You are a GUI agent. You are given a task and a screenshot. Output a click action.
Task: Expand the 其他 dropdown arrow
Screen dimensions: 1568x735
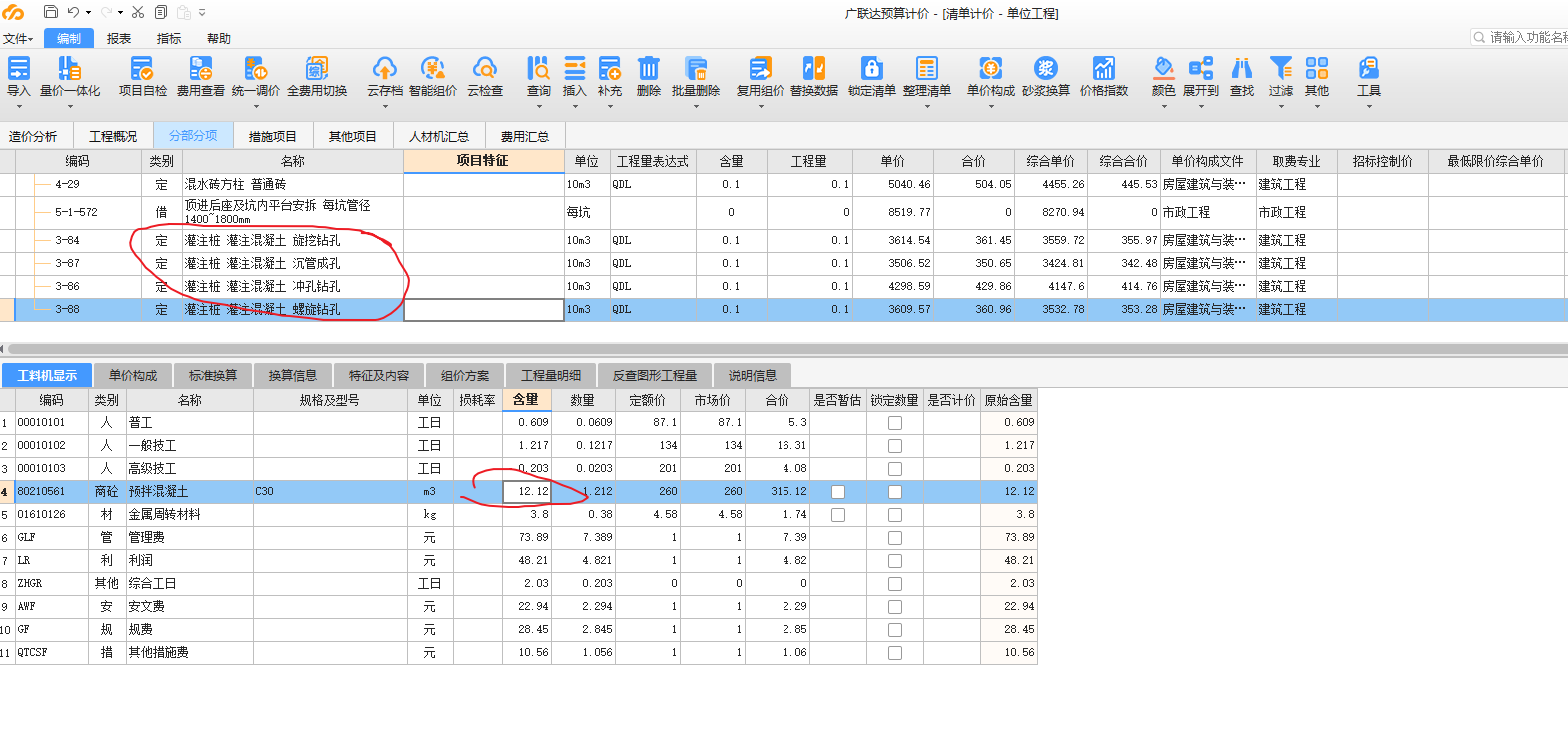click(1317, 106)
